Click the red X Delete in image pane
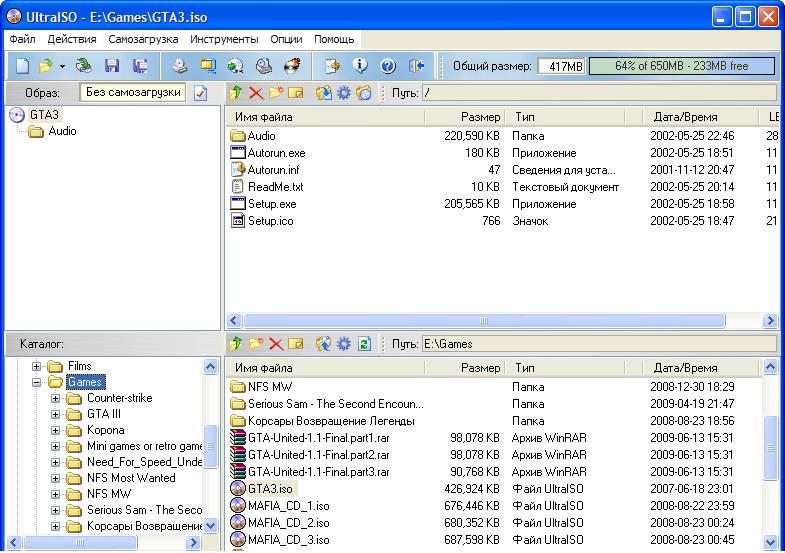The width and height of the screenshot is (785, 553). coord(256,93)
